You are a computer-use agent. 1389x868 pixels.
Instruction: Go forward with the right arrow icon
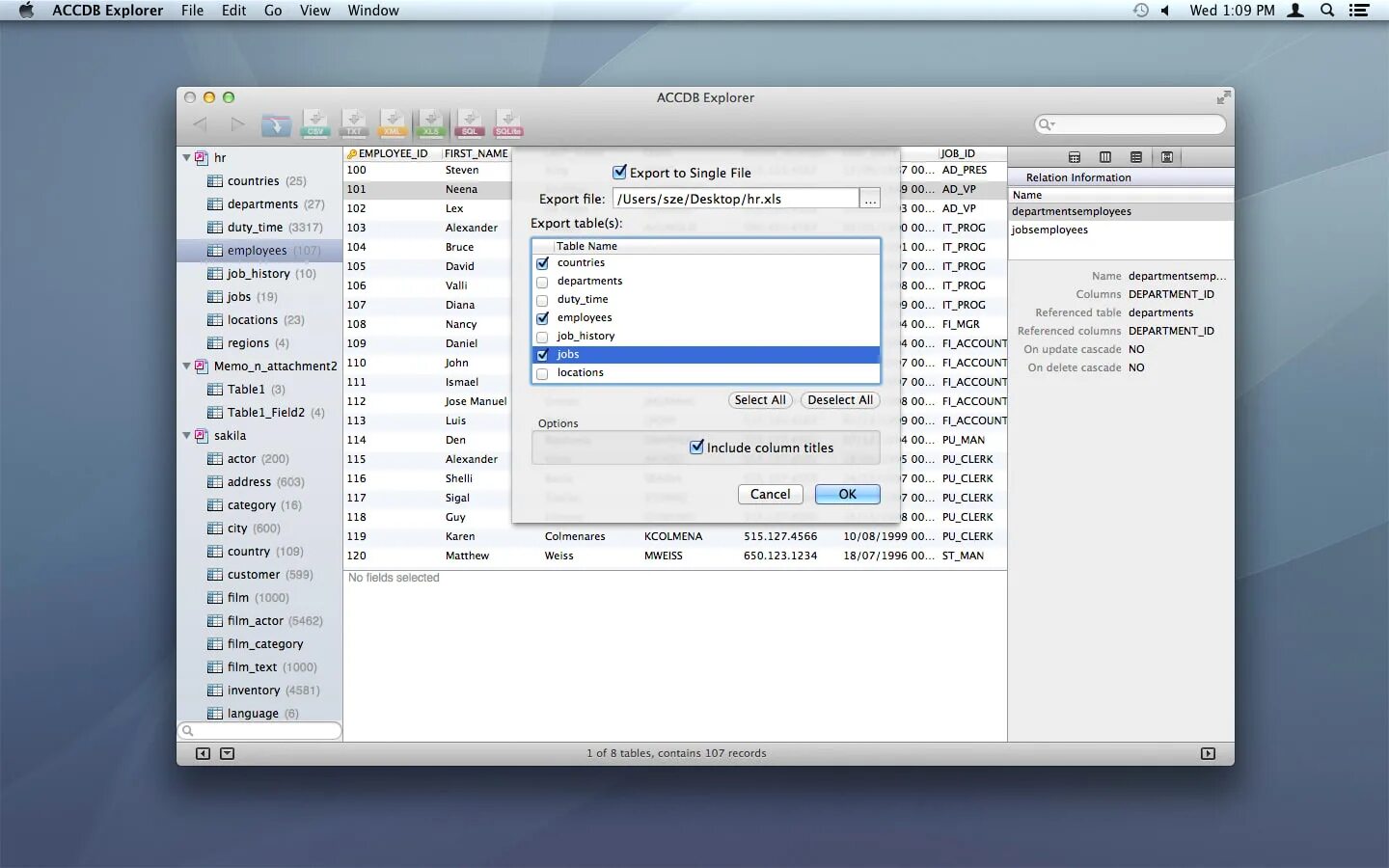pos(237,123)
